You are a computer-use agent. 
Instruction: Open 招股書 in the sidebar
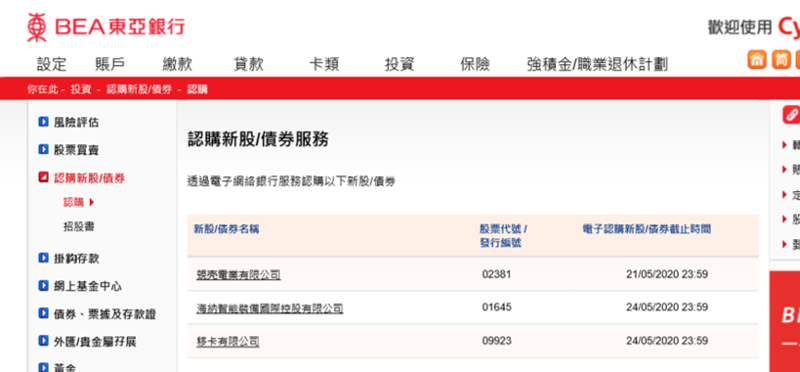(79, 227)
